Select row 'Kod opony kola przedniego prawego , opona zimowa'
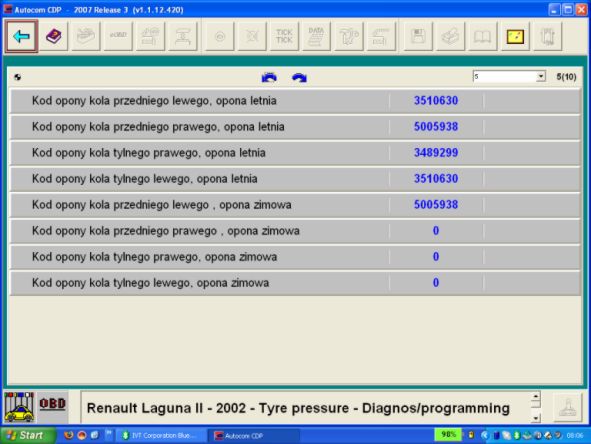Image resolution: width=591 pixels, height=444 pixels. (295, 231)
